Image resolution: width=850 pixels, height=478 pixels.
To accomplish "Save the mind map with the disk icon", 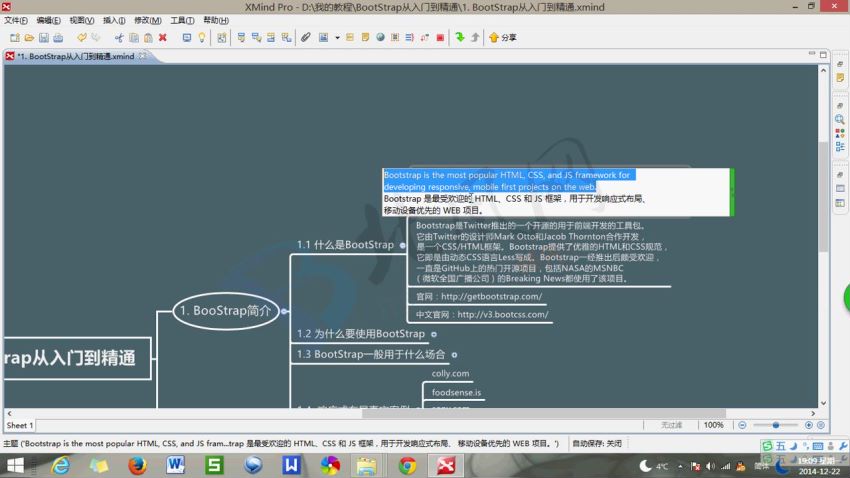I will (44, 37).
